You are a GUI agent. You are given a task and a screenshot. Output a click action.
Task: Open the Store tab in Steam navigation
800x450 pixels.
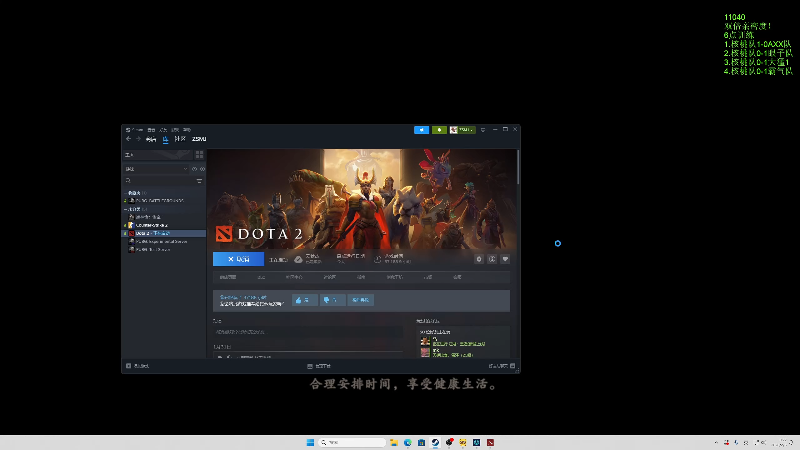[x=151, y=139]
